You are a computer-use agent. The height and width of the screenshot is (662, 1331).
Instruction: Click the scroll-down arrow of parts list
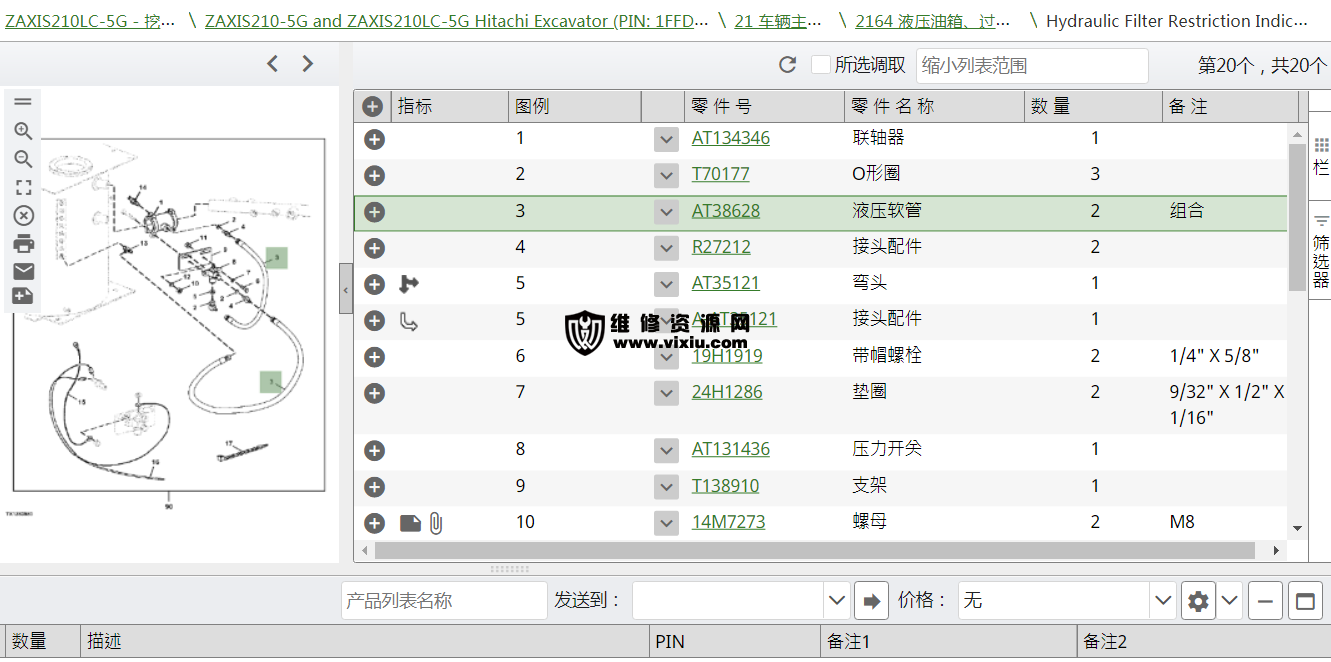(1297, 529)
